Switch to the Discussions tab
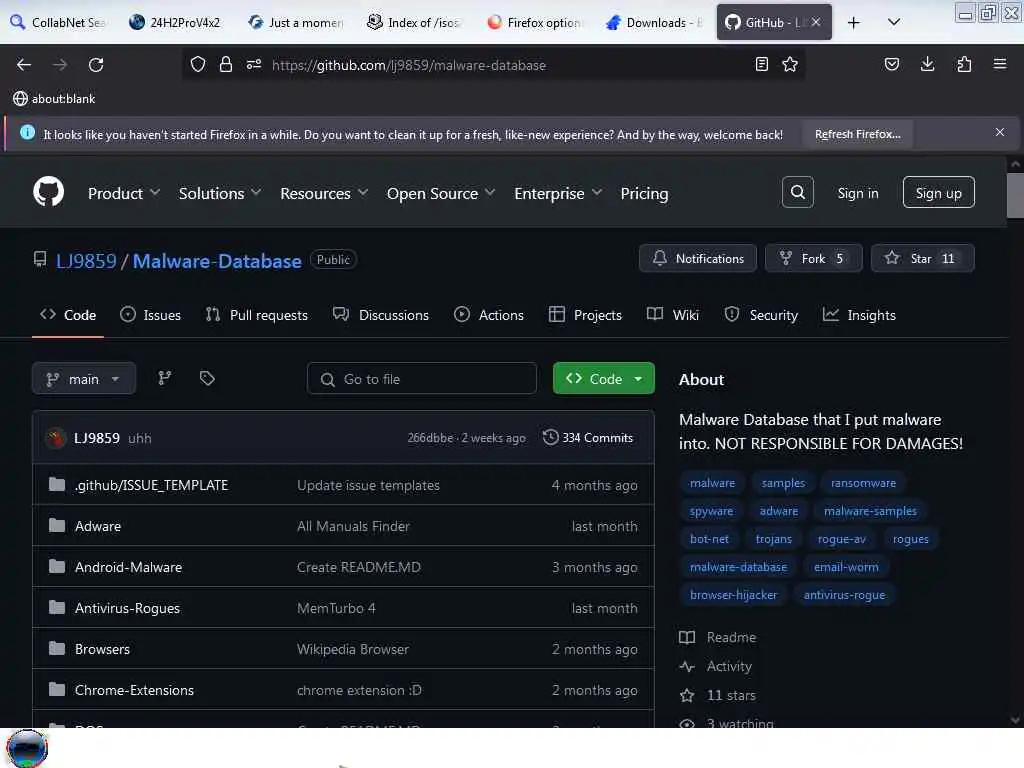Screen dimensions: 1024x768 tap(381, 315)
